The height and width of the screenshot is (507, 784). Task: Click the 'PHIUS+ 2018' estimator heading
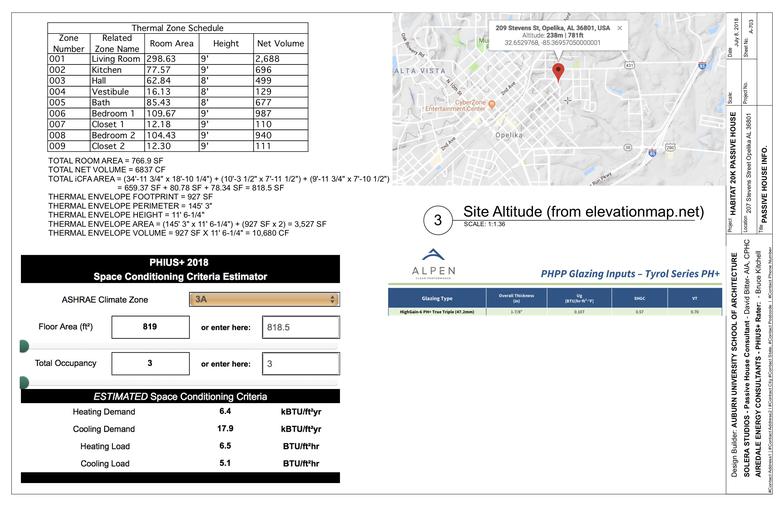click(x=178, y=262)
